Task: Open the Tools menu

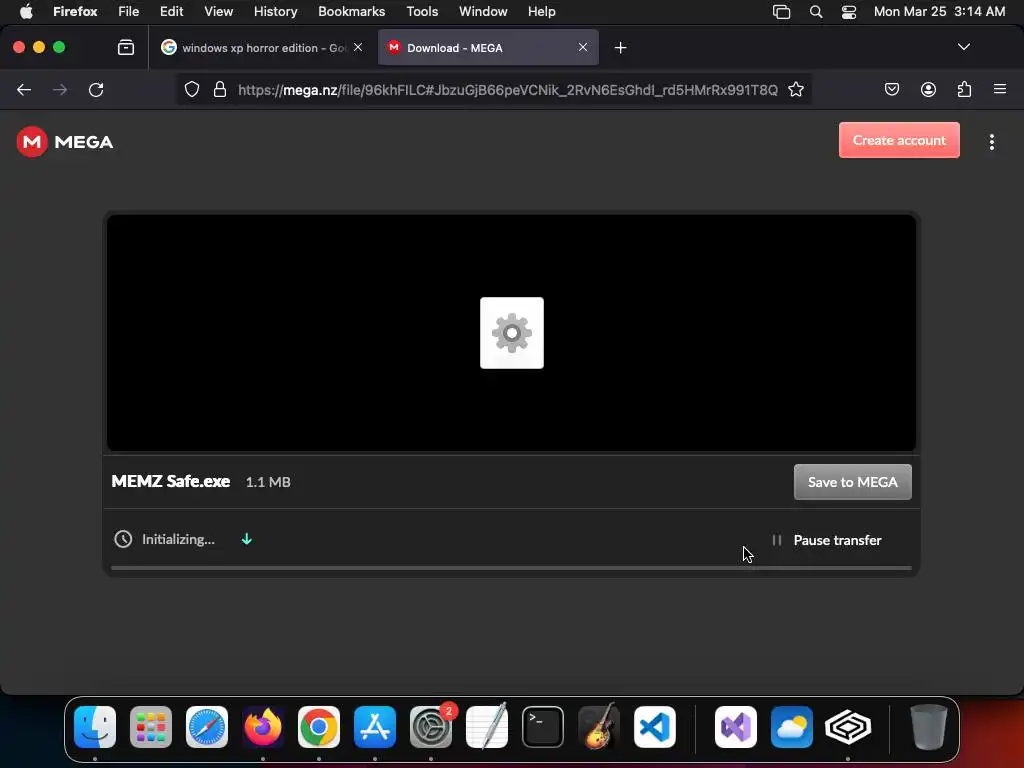Action: pos(422,12)
